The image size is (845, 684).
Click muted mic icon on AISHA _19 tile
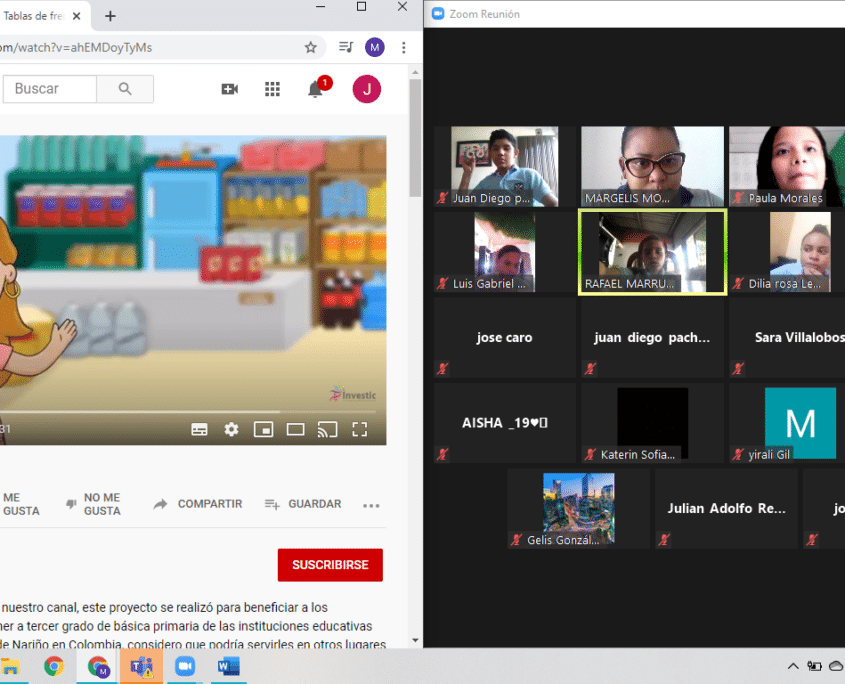pos(442,454)
